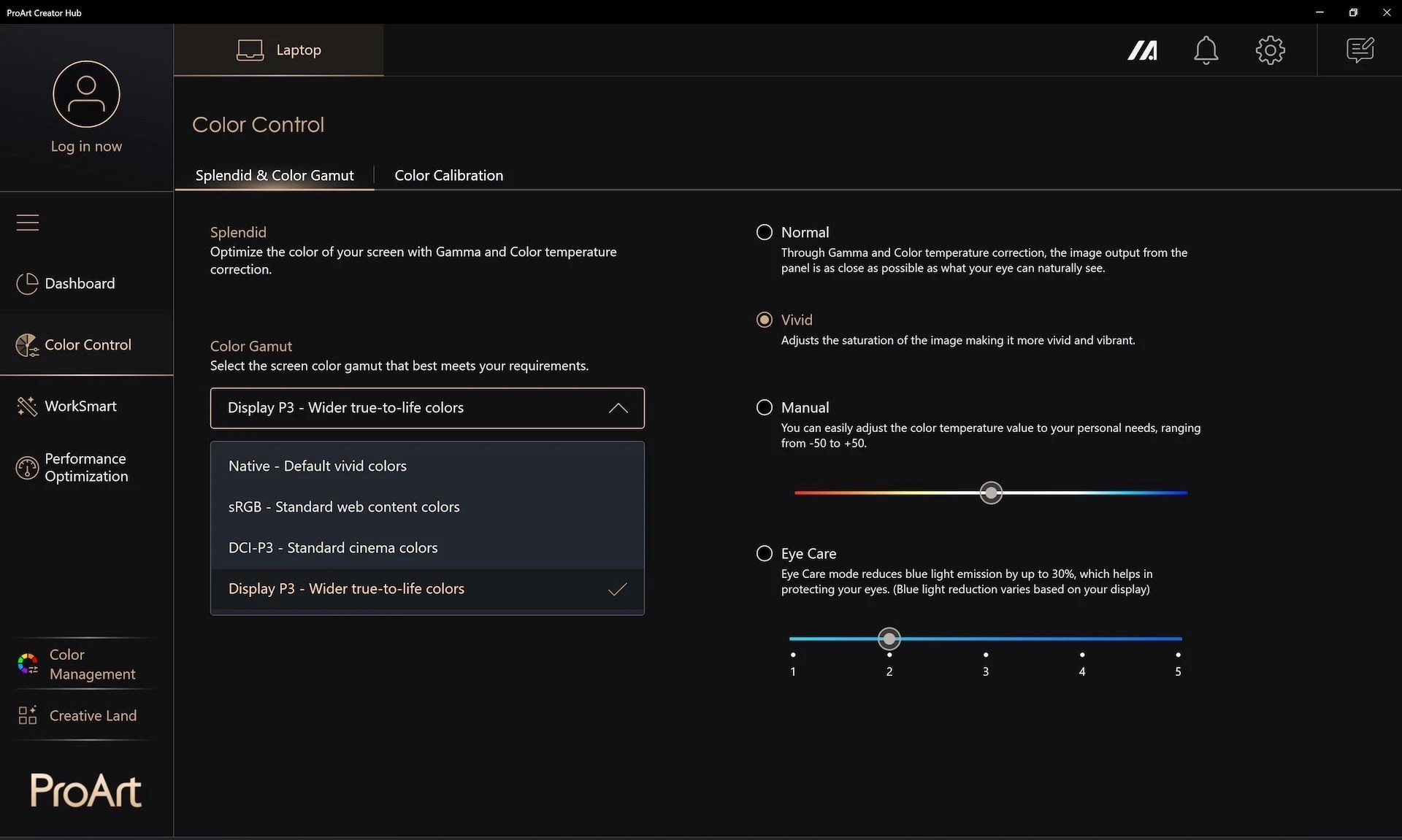1402x840 pixels.
Task: Click the Log in now link
Action: 86,147
